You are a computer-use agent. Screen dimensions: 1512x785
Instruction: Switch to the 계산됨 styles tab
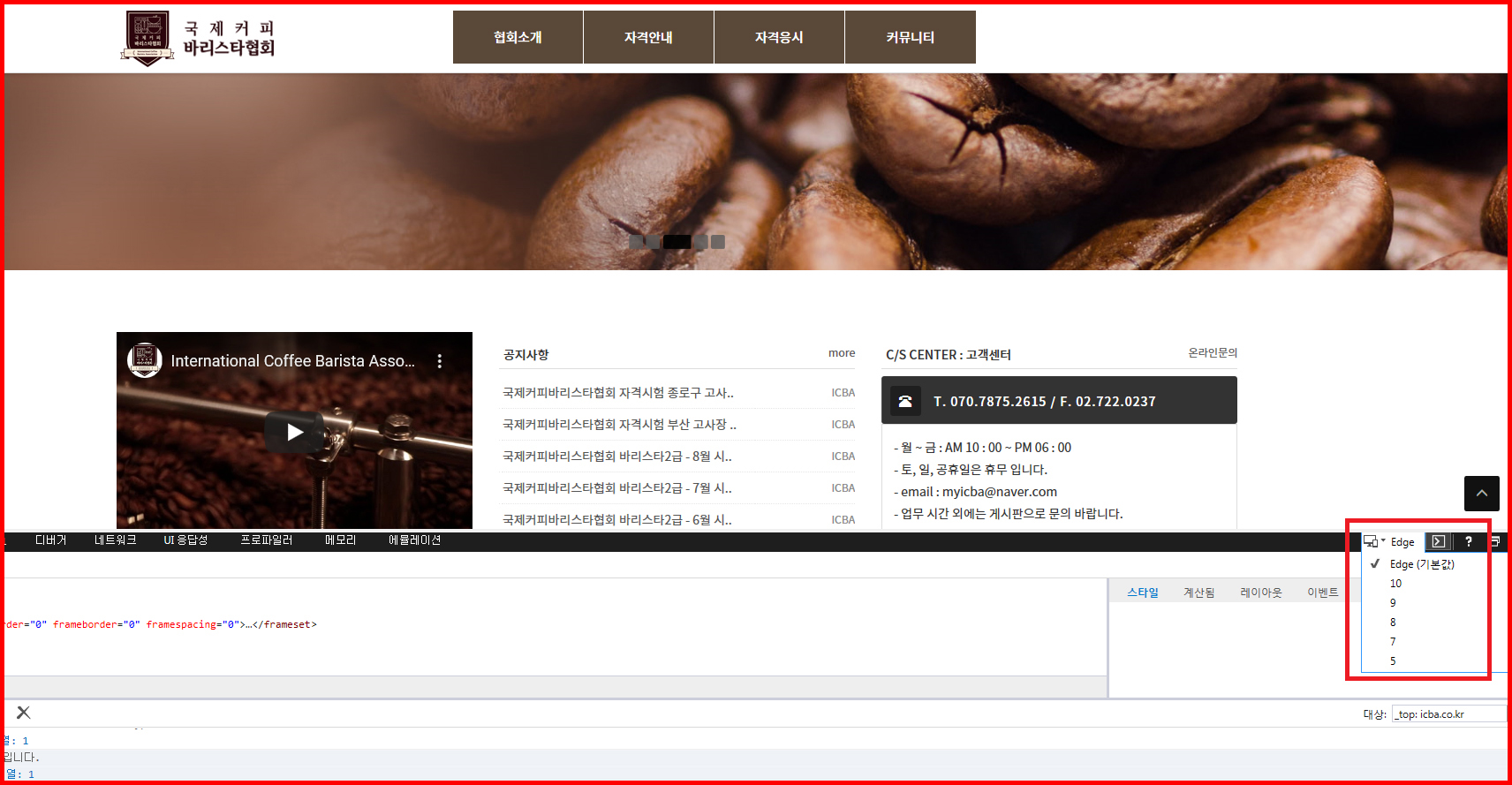tap(1198, 593)
